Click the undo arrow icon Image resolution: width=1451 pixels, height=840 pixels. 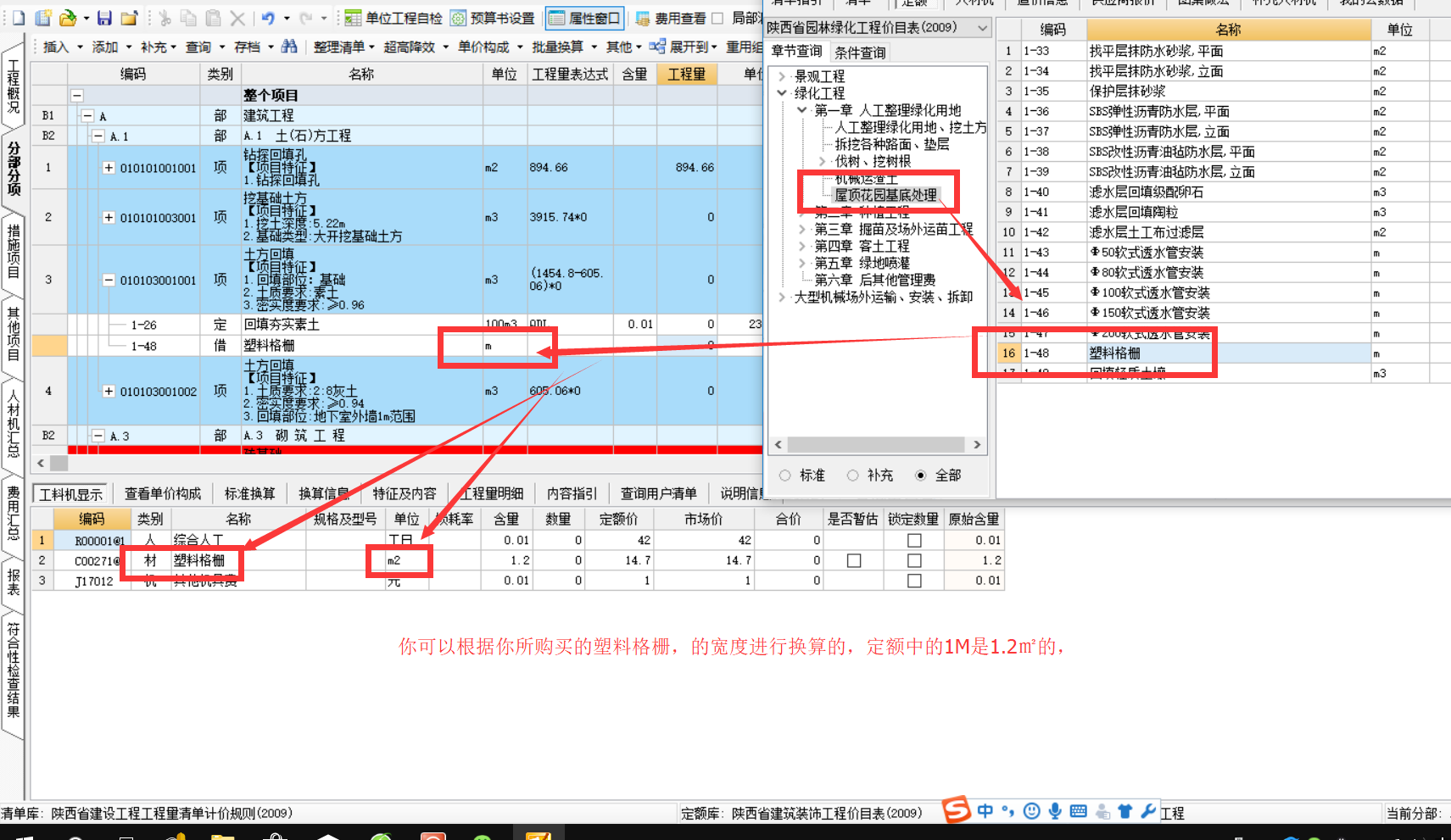(268, 18)
